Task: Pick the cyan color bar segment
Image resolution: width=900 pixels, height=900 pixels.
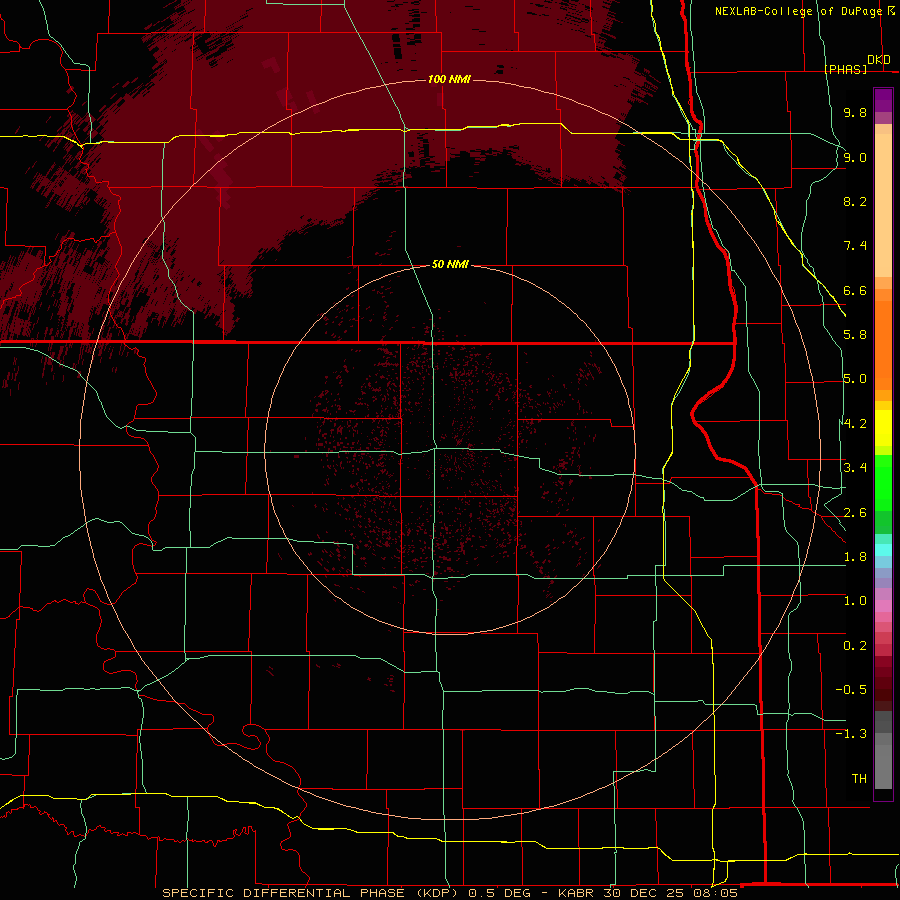Action: click(883, 550)
